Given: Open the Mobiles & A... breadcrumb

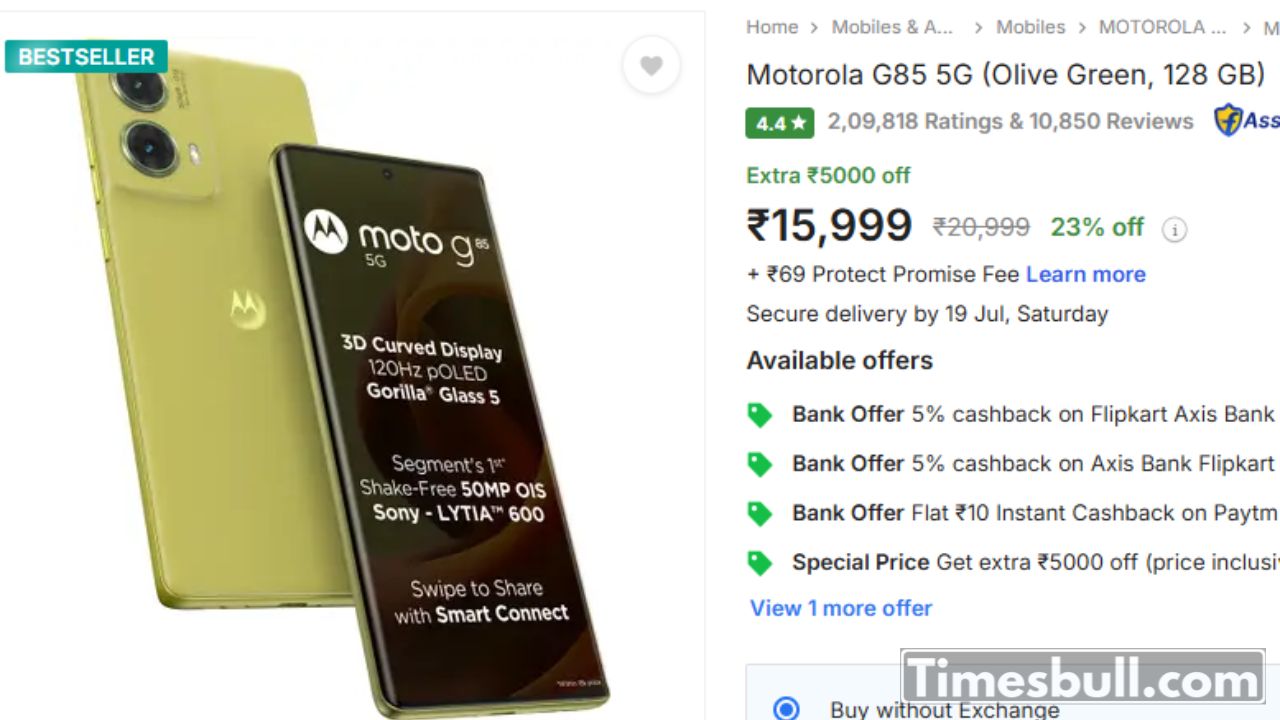Looking at the screenshot, I should click(892, 28).
